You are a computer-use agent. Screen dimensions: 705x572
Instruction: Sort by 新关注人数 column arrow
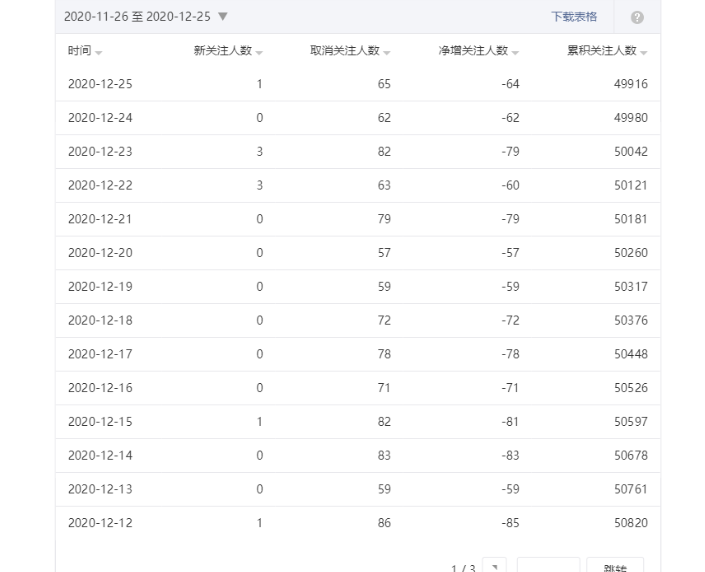click(259, 53)
